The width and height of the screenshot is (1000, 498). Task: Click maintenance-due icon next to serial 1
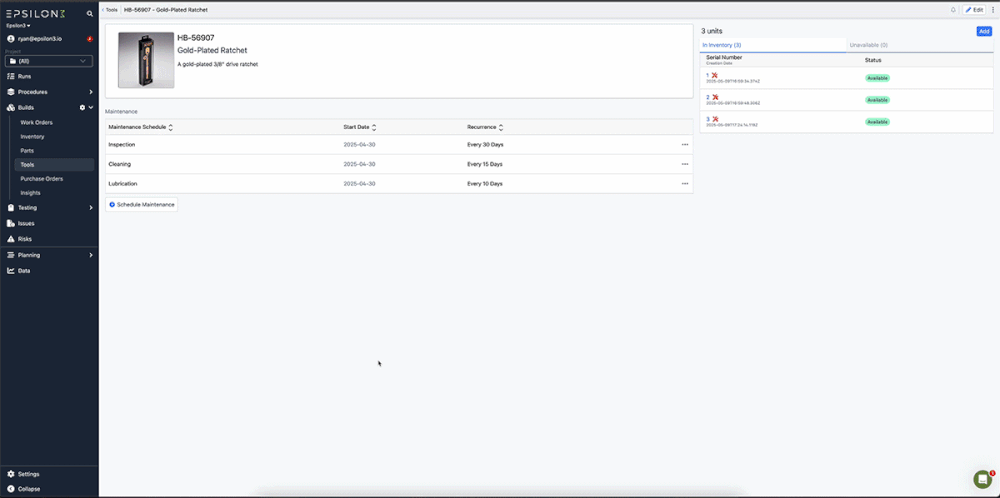click(x=714, y=75)
